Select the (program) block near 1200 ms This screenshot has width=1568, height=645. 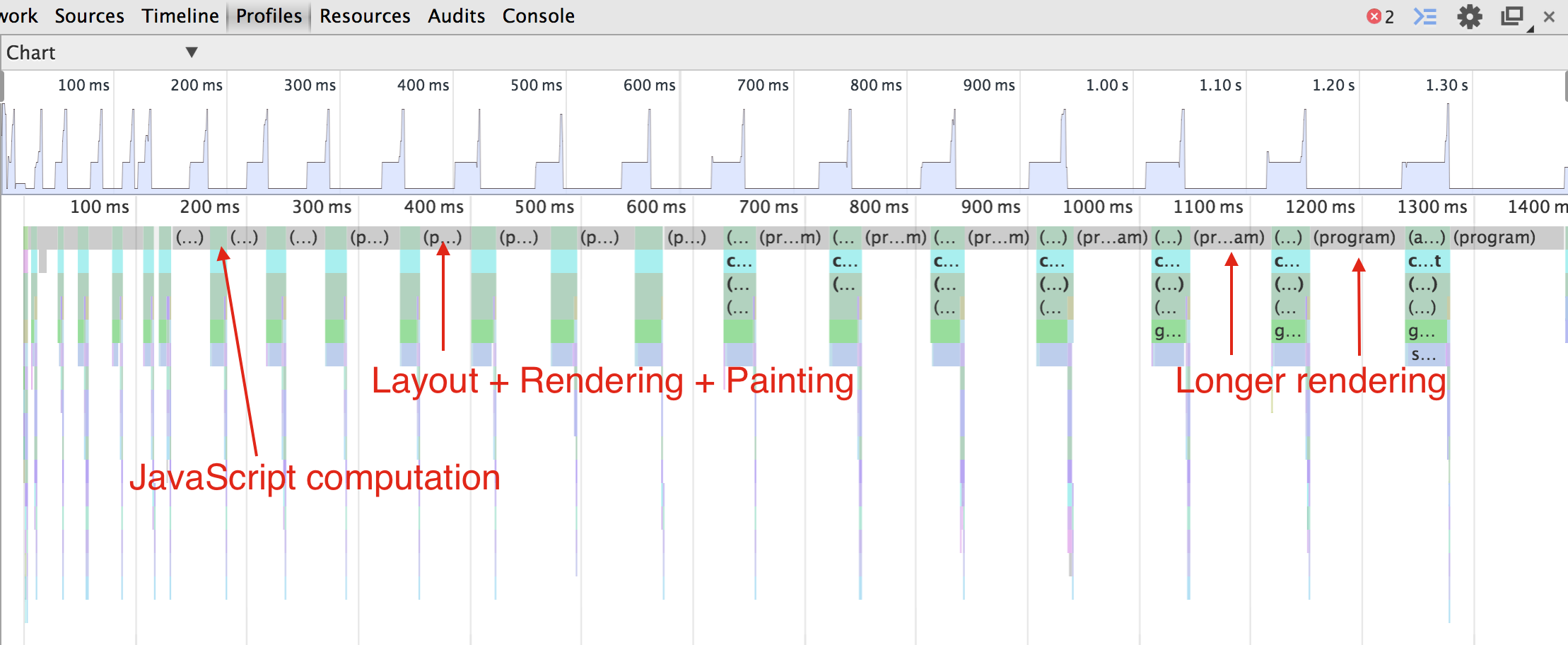(1355, 238)
